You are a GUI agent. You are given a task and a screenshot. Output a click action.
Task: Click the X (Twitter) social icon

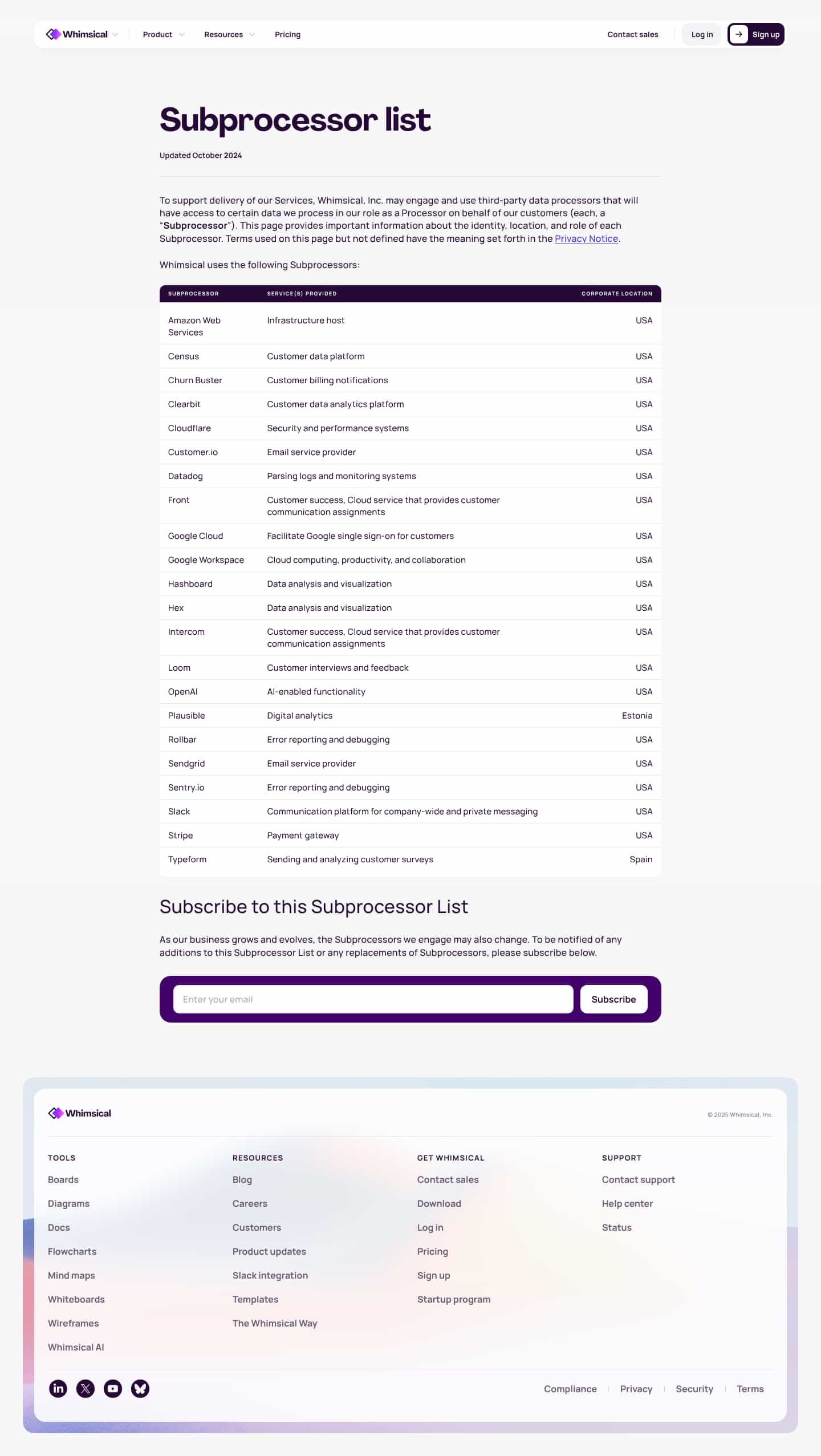click(x=86, y=1388)
